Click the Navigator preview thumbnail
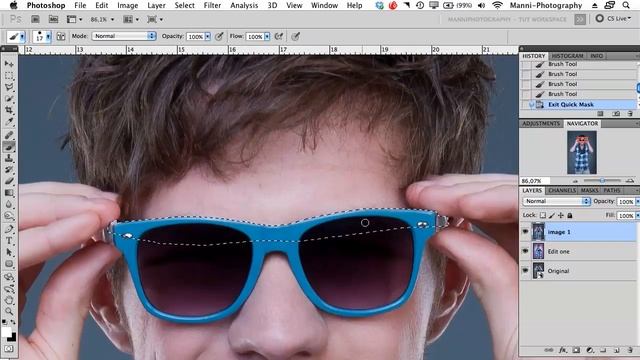640x360 pixels. pos(582,152)
